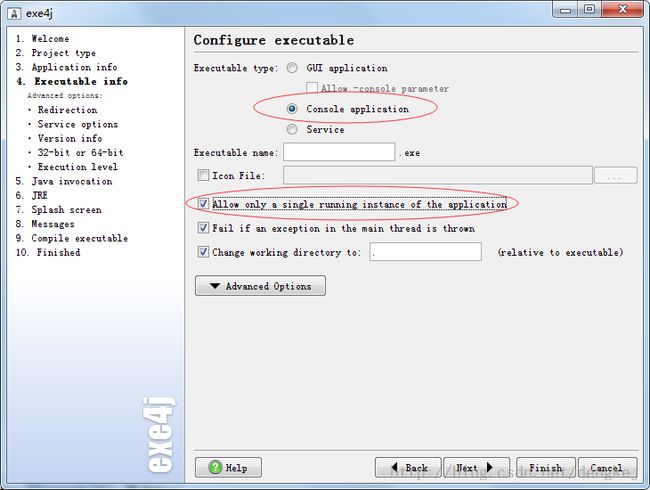Uncheck Allow only a single running instance

pos(203,204)
